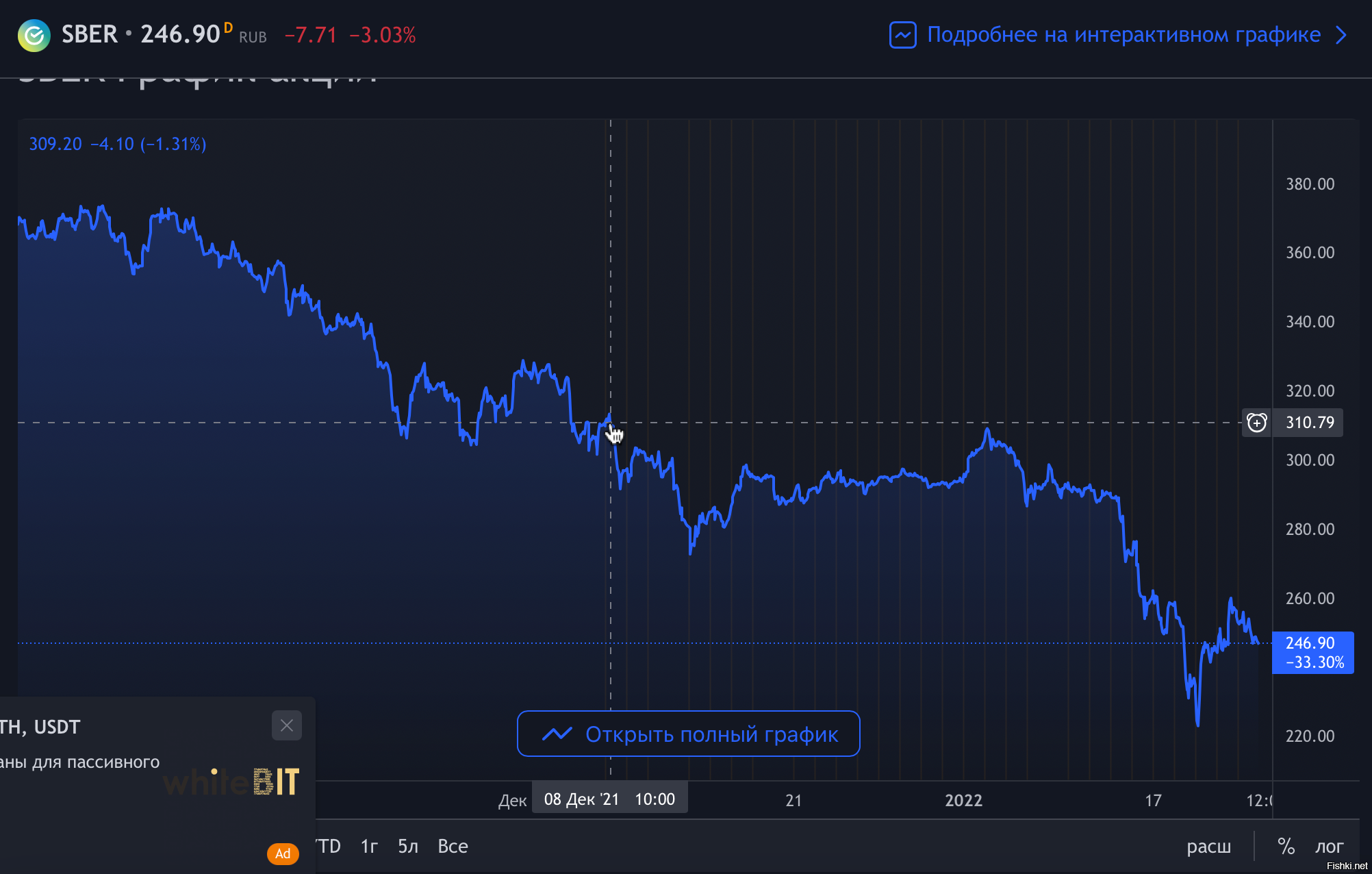Viewport: 1372px width, 874px height.
Task: Click 'TH, USDT' ad heading text
Action: (x=40, y=727)
